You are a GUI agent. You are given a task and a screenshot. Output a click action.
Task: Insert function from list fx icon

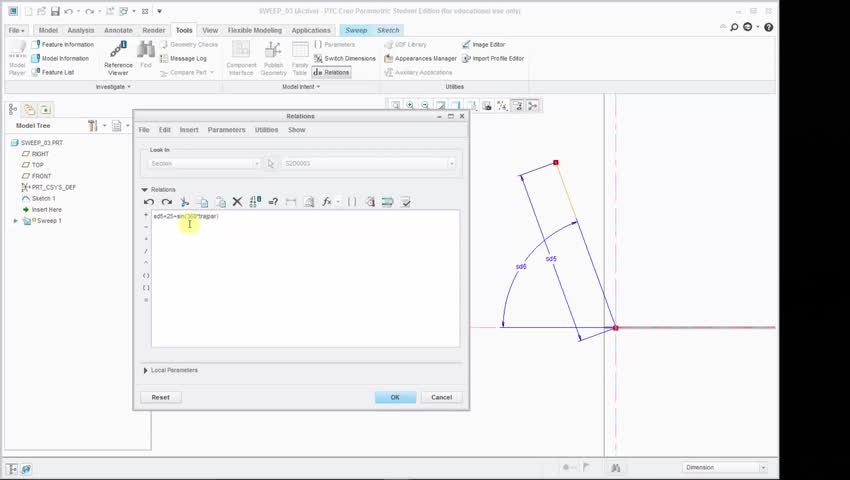click(326, 202)
